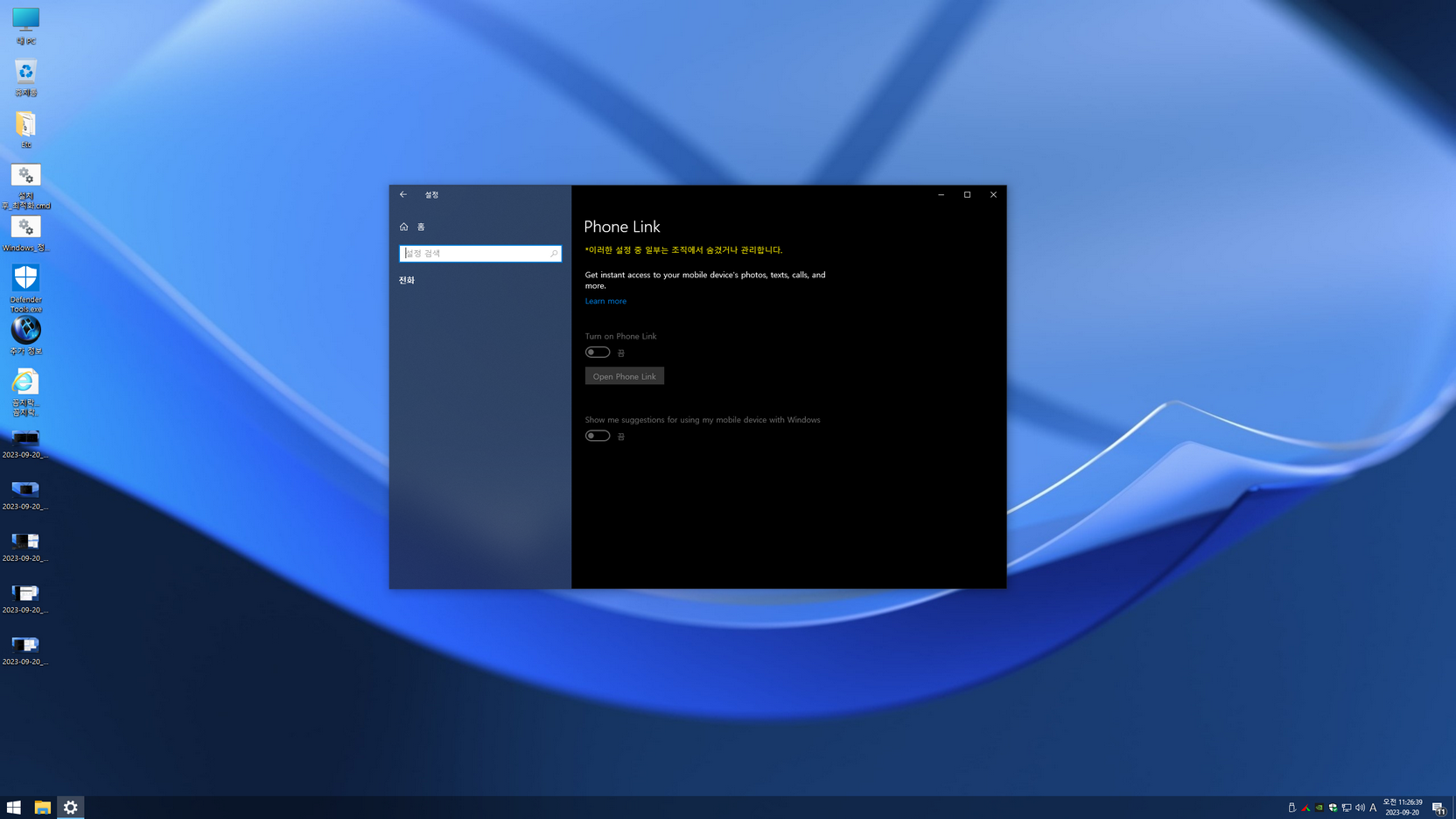
Task: Open the volume speaker tray icon
Action: 1360,808
